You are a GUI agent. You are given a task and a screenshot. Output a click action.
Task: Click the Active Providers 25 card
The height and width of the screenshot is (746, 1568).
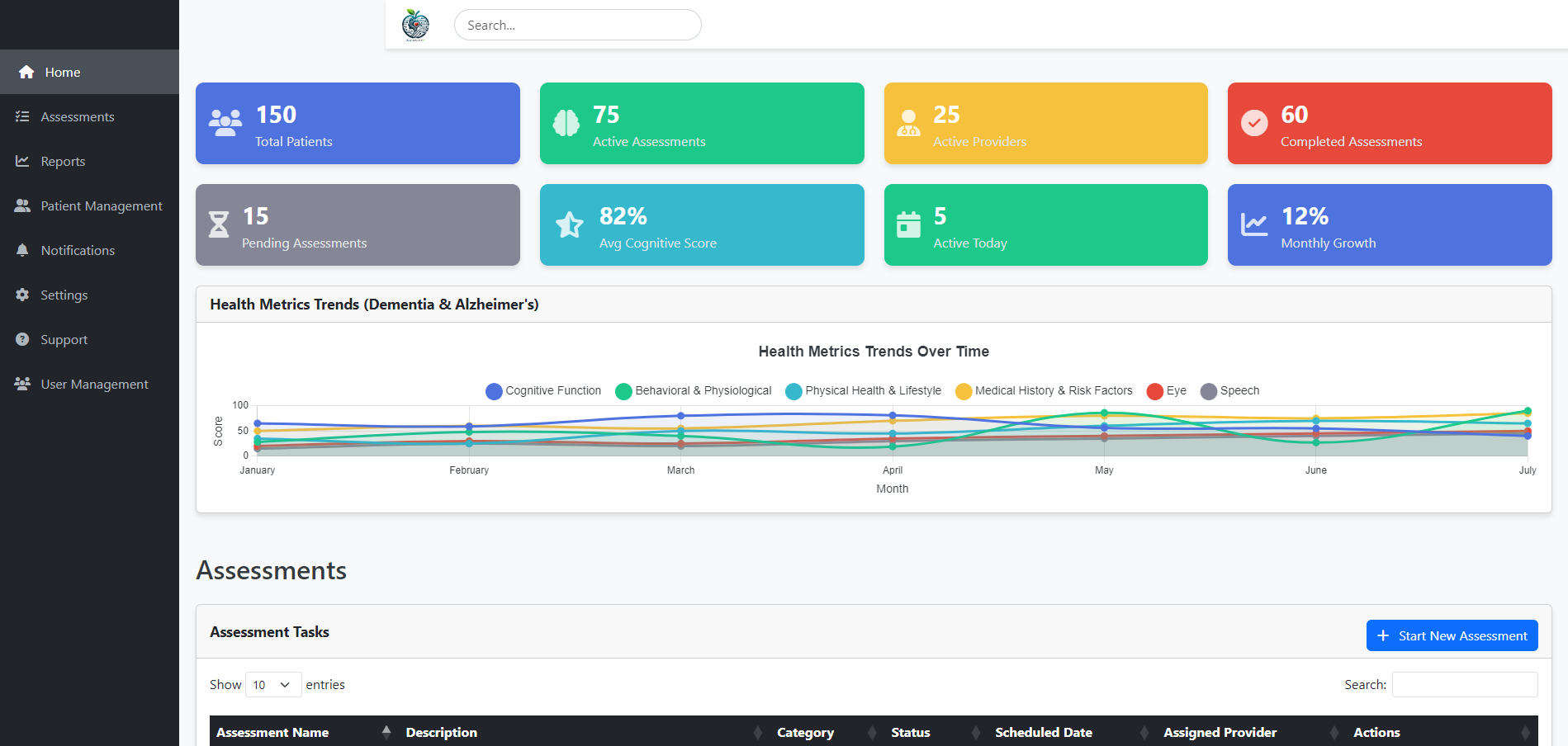[1046, 123]
